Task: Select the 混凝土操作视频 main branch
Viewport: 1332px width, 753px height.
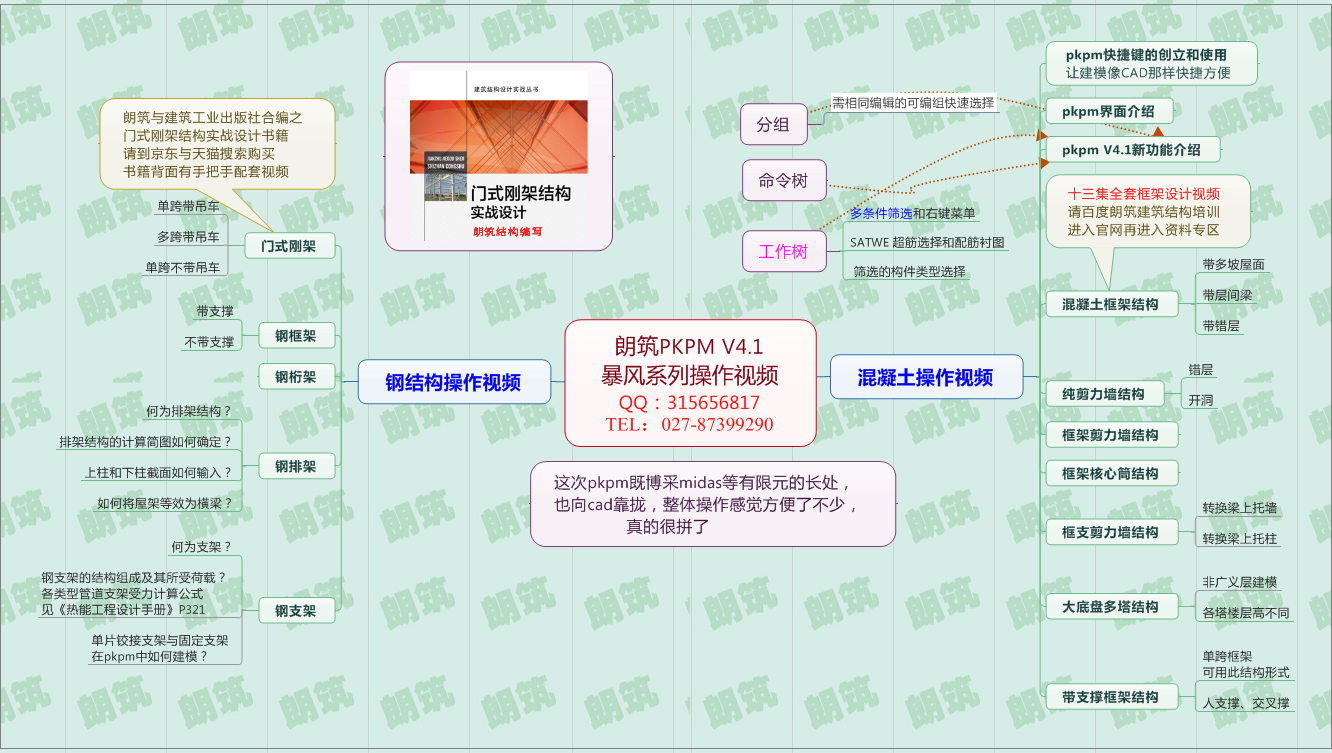Action: pos(926,377)
